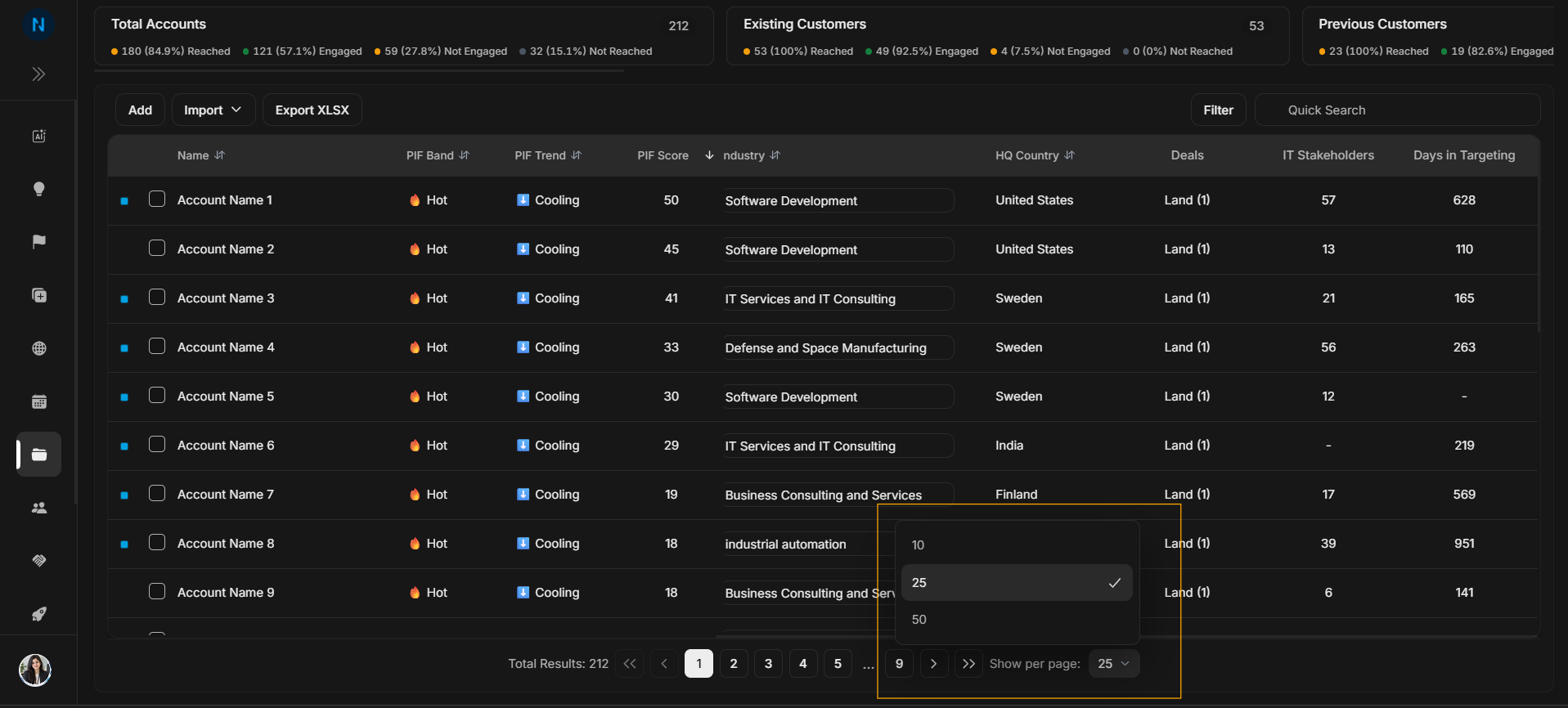Expand the sidebar with the double-chevron icon
1568x708 pixels.
coord(38,74)
